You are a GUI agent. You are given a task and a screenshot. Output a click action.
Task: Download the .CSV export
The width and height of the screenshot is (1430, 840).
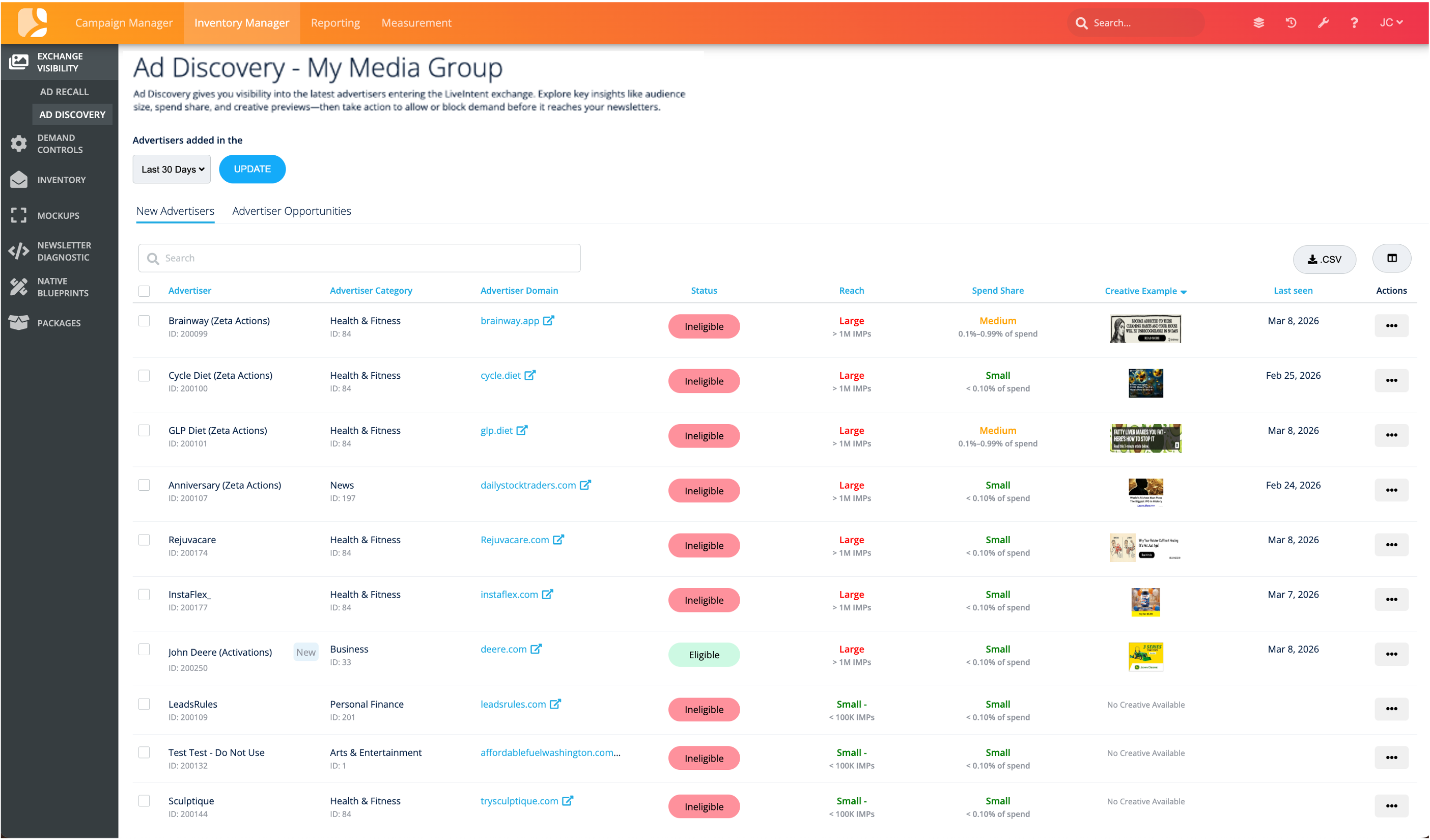(x=1324, y=259)
